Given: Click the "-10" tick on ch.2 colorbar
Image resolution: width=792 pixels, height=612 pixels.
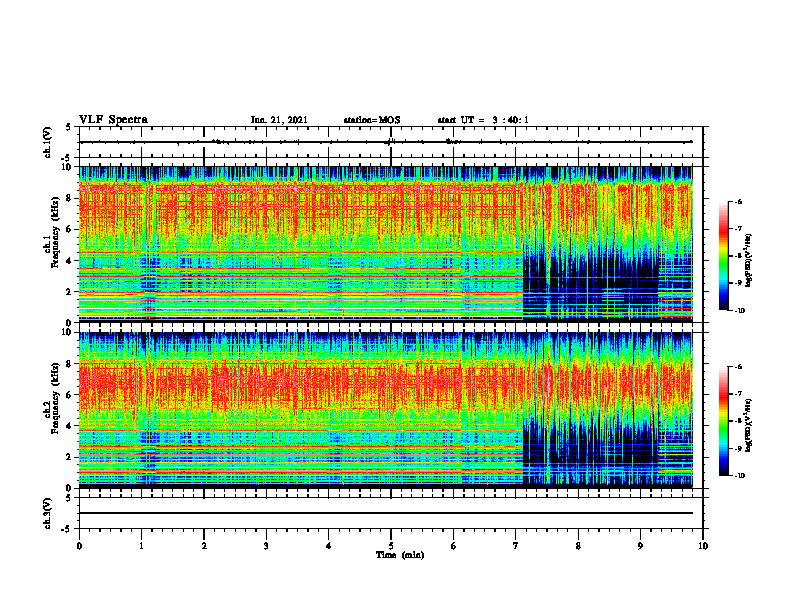Looking at the screenshot, I should 740,475.
